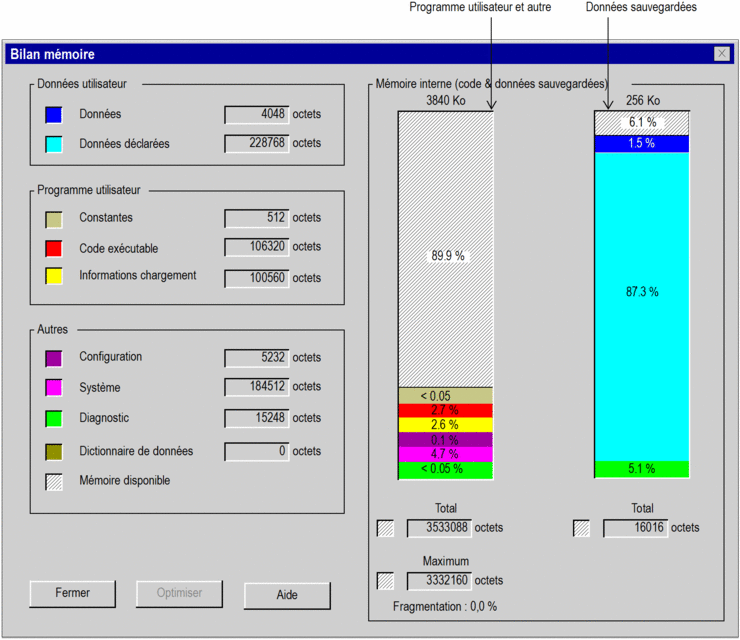Click the Bilan mémoire title bar text
The width and height of the screenshot is (740, 640).
click(52, 55)
